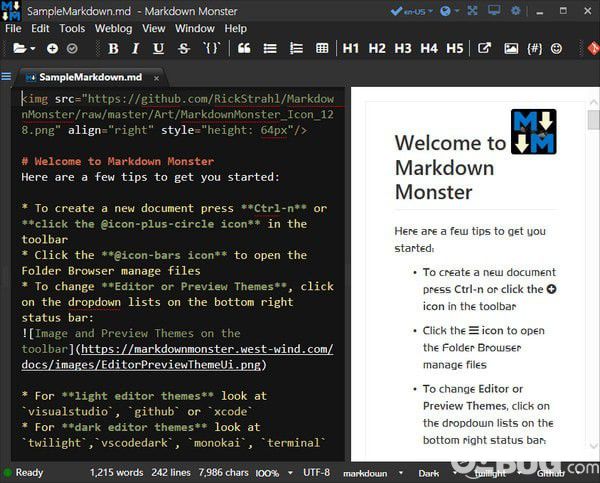The height and width of the screenshot is (483, 600).
Task: Open the Tools menu
Action: [72, 29]
